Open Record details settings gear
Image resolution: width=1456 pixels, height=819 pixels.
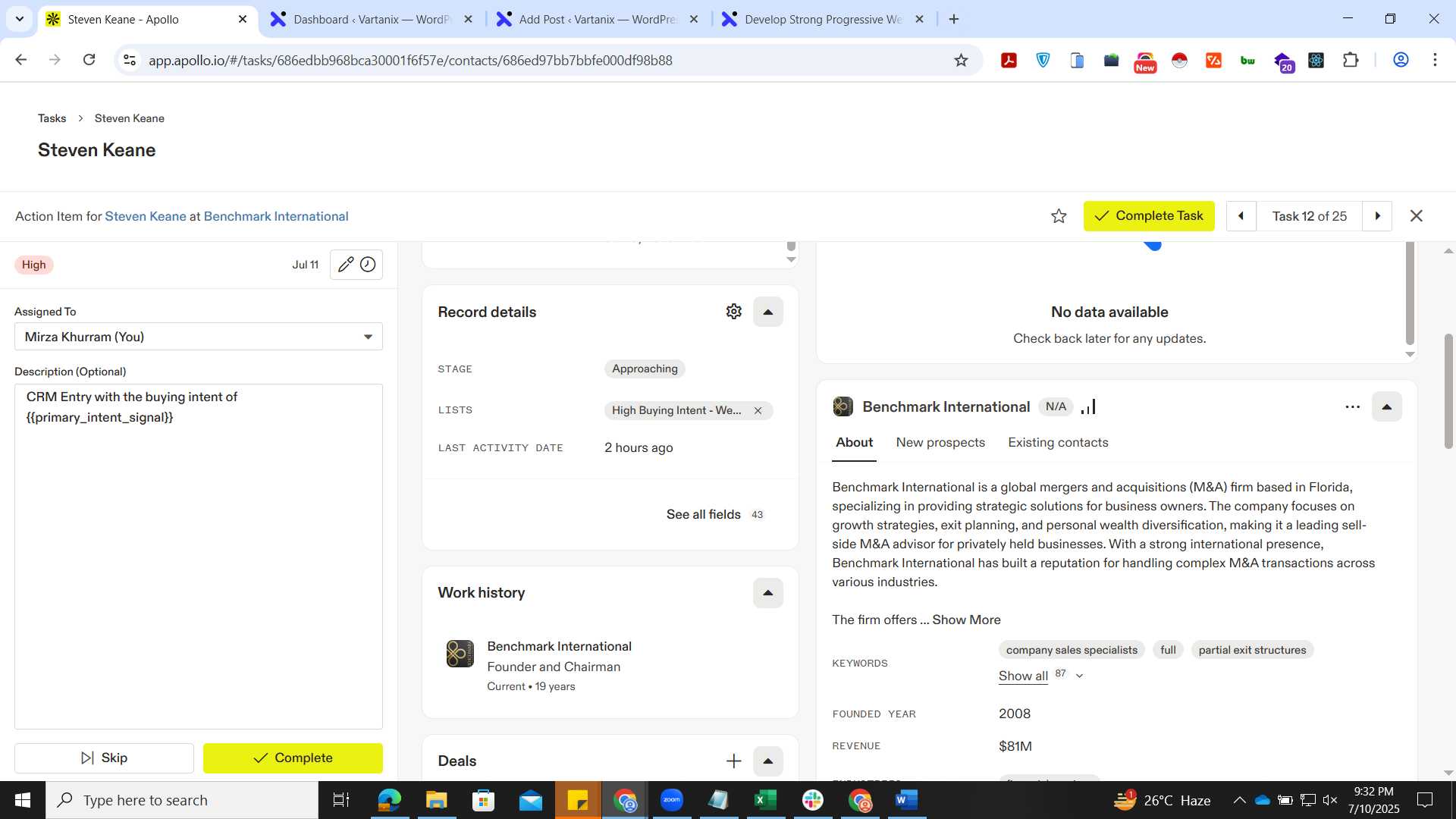733,312
